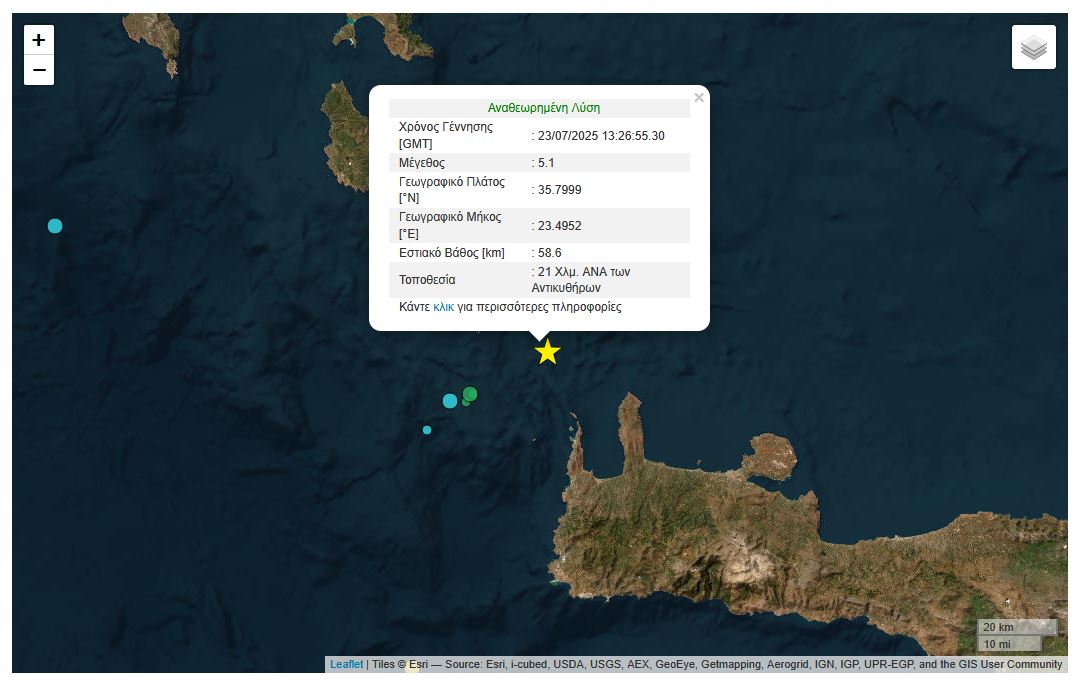
Task: Click the origin time 23/07/2025 13:26:55.30
Action: coord(600,136)
